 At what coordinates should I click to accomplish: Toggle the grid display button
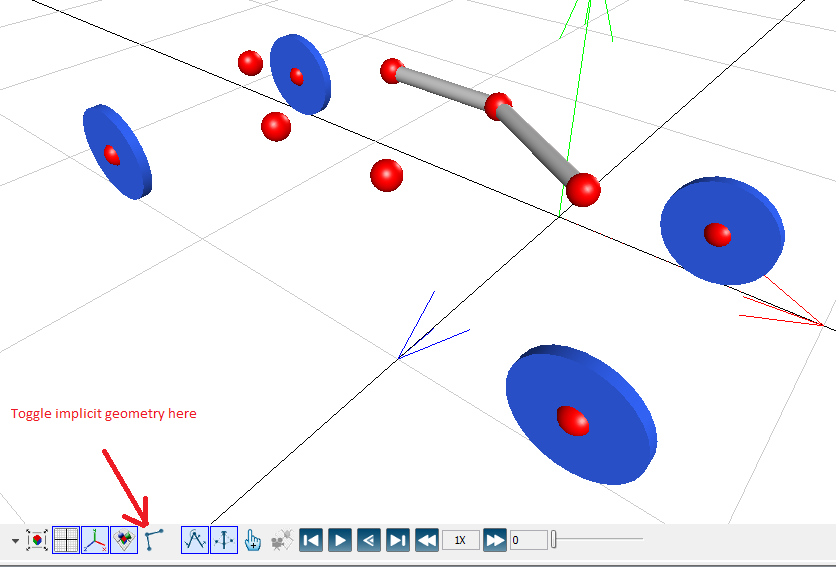(66, 541)
